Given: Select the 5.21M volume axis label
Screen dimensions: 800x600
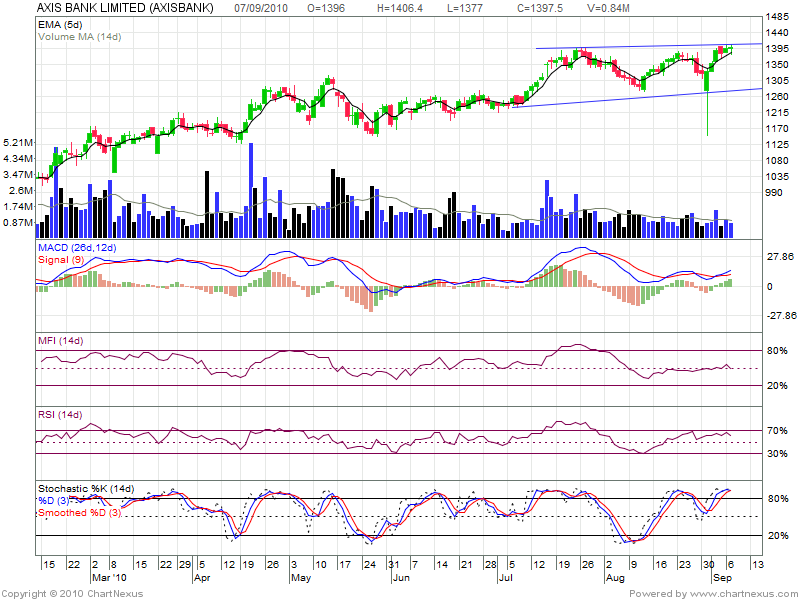Looking at the screenshot, I should (x=19, y=142).
